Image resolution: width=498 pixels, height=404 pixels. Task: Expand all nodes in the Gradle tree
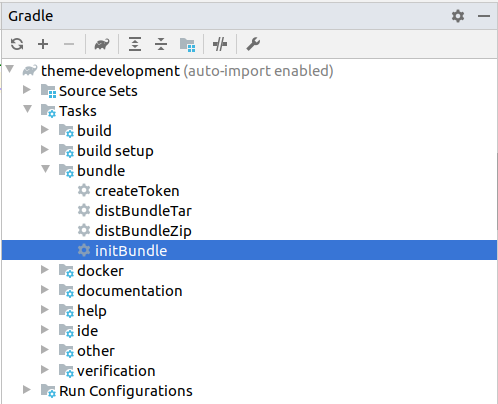[x=135, y=44]
